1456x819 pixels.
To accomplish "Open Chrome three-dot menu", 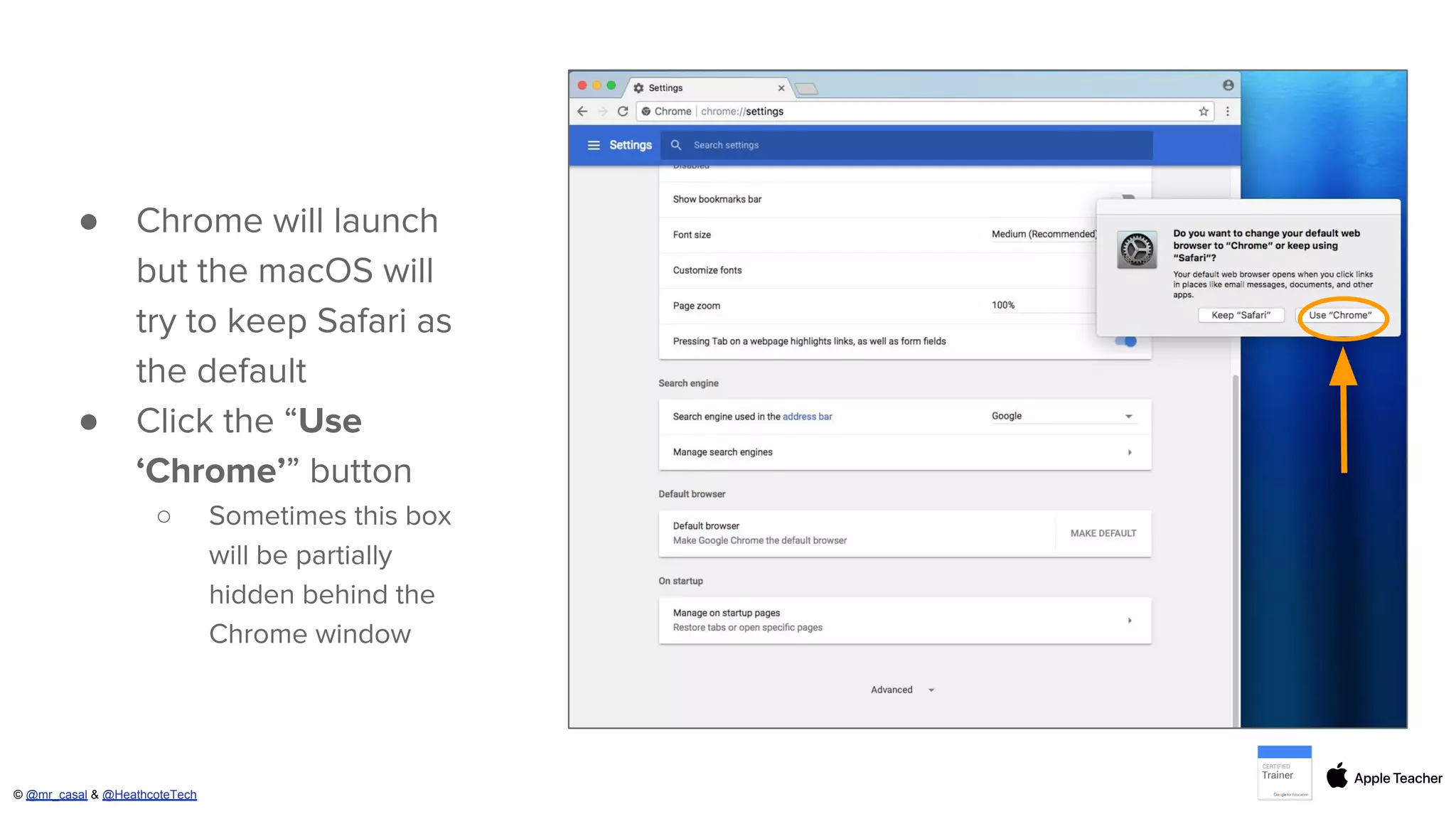I will coord(1228,111).
